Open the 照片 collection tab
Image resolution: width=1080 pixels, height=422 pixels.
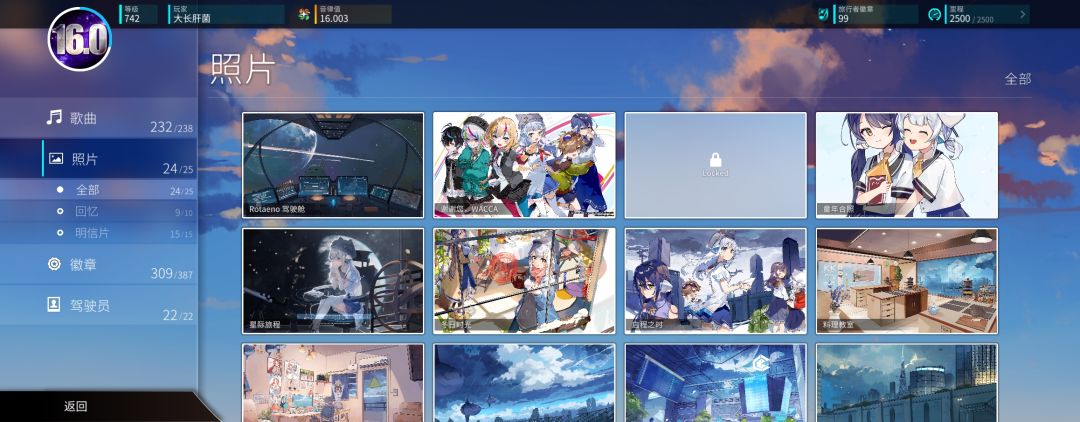point(98,159)
